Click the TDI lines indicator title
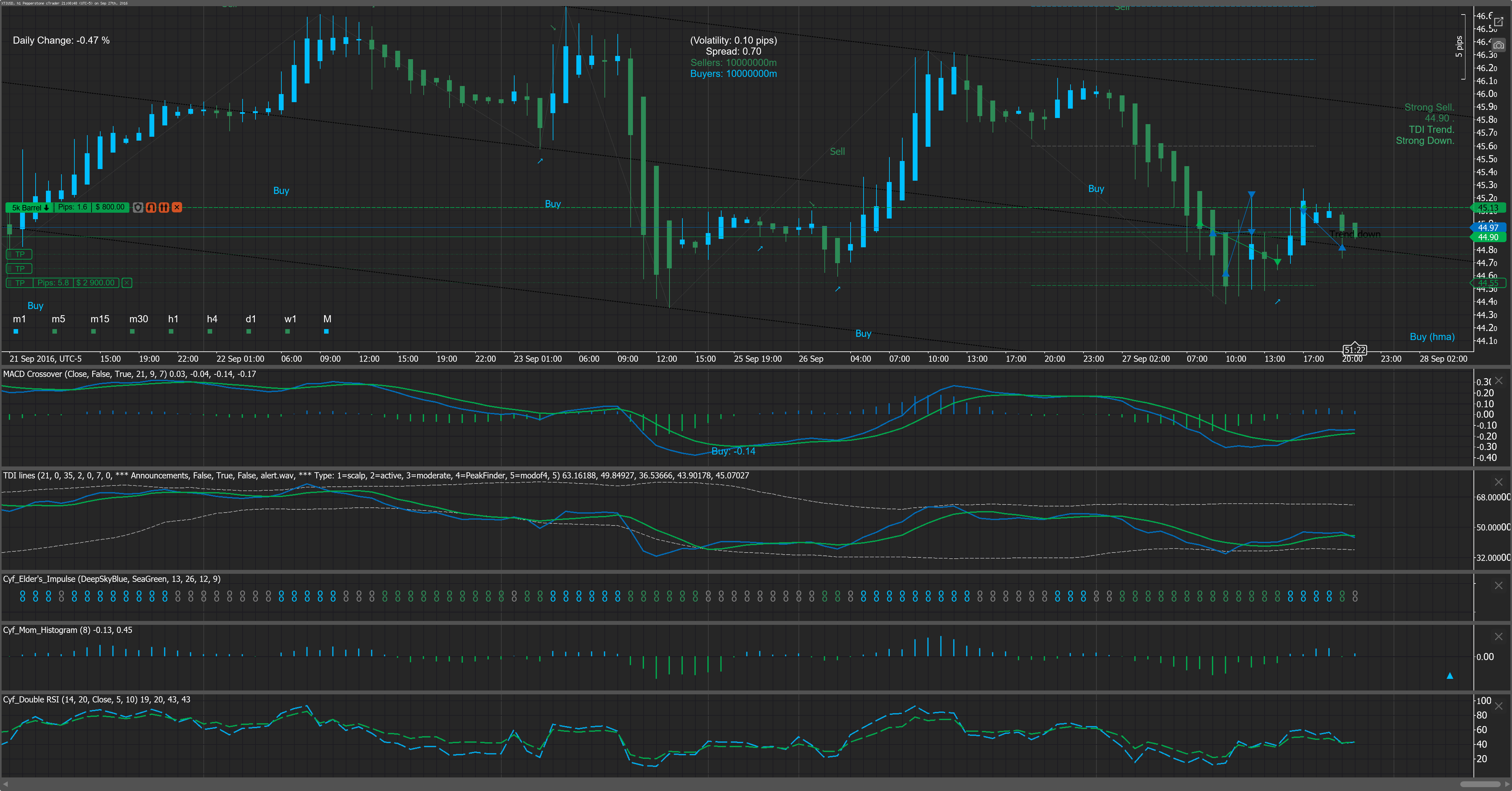 coord(375,475)
